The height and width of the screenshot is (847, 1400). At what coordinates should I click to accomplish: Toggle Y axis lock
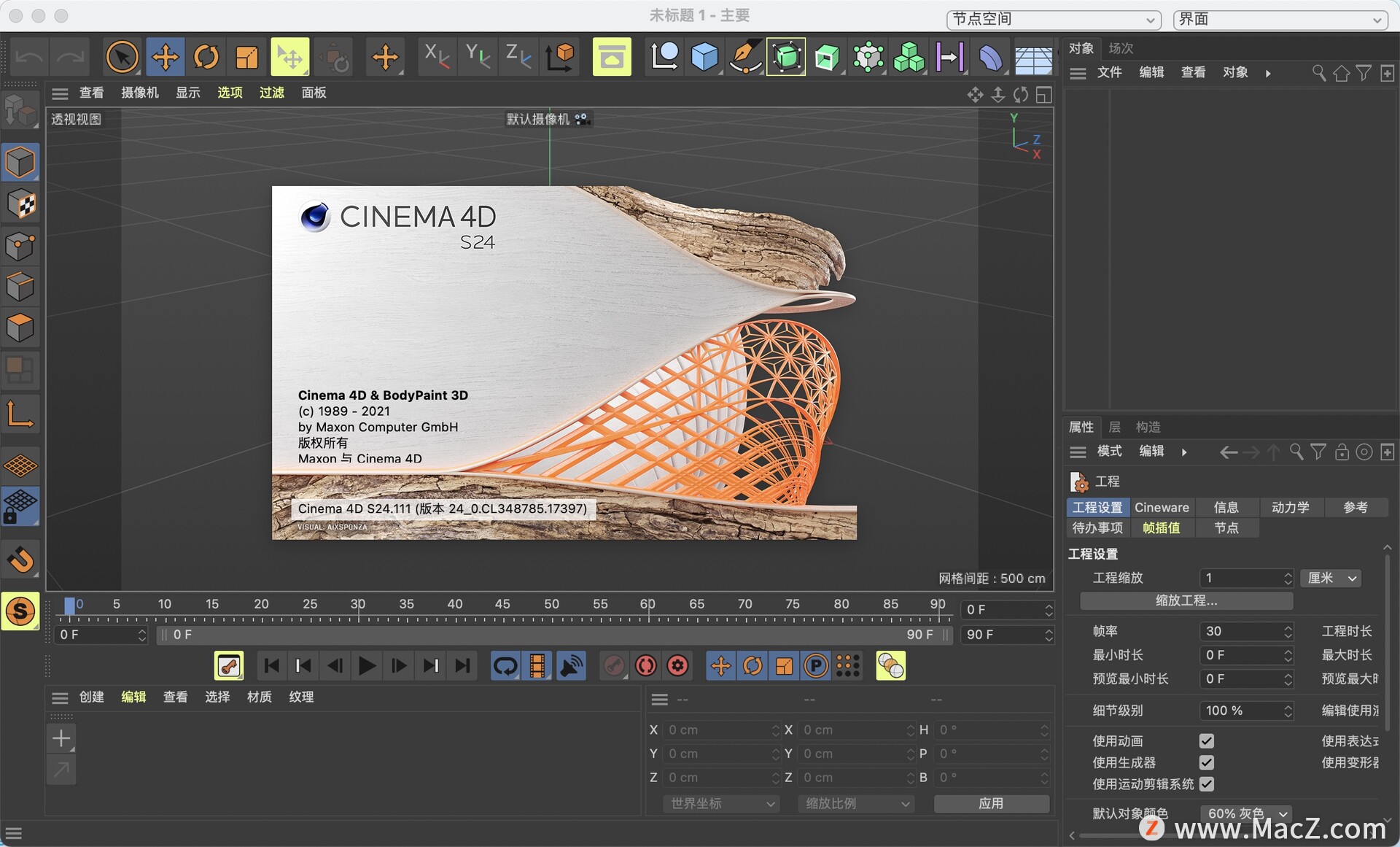click(478, 57)
